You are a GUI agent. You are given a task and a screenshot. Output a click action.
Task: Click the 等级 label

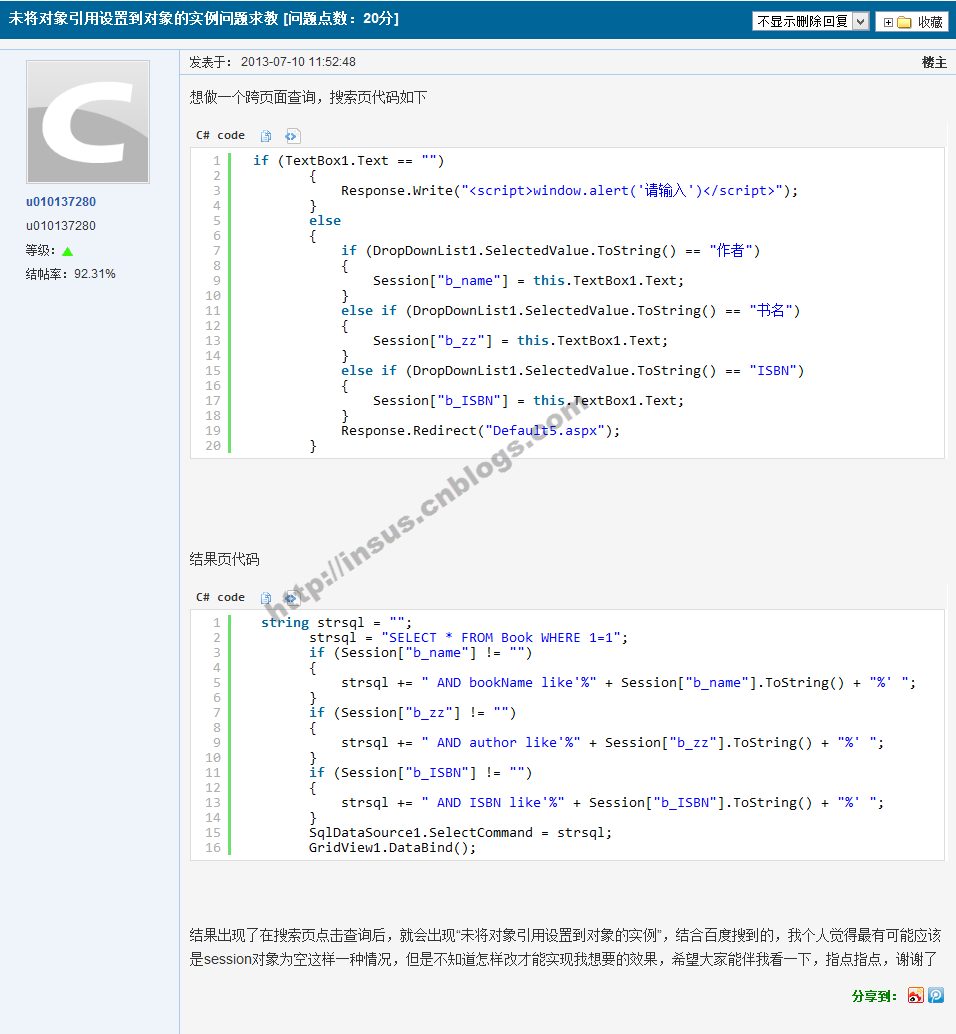(40, 251)
